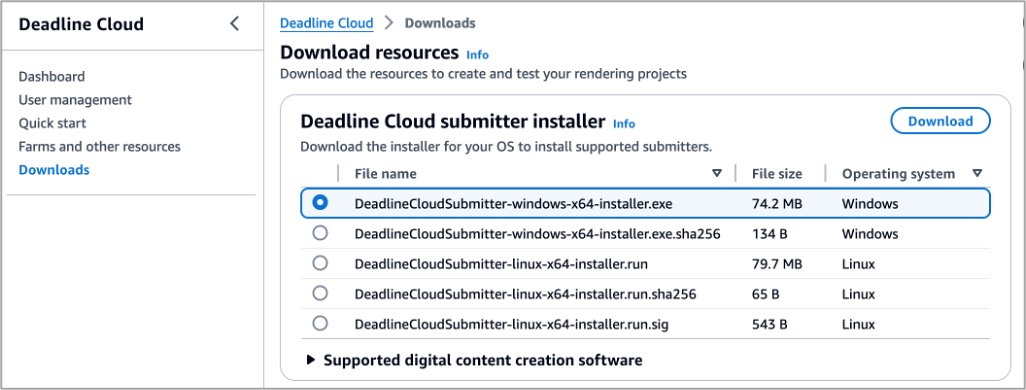The height and width of the screenshot is (390, 1026).
Task: Select linux-x64-installer.run.sig radio button
Action: pyautogui.click(x=320, y=323)
